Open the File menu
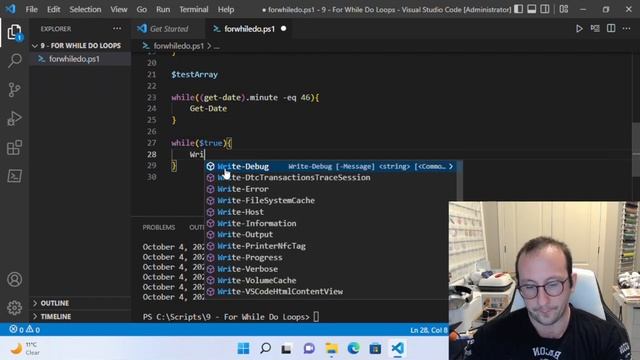The height and width of the screenshot is (360, 640). [x=31, y=9]
